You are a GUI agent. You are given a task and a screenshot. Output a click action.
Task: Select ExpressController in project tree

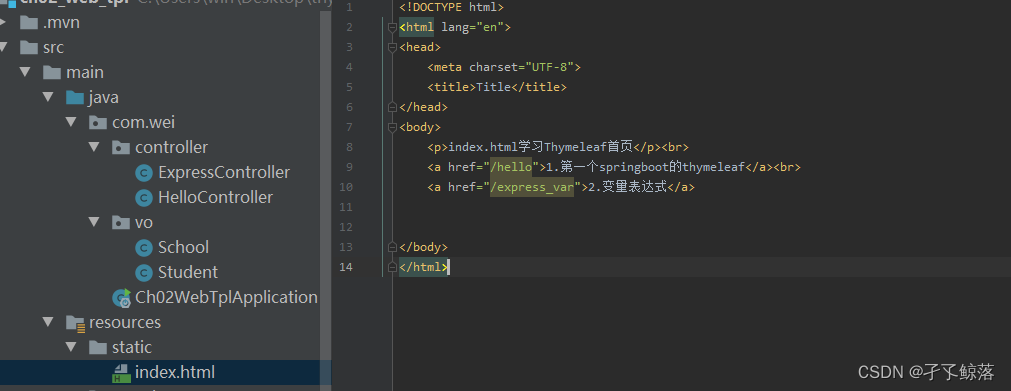(x=224, y=173)
